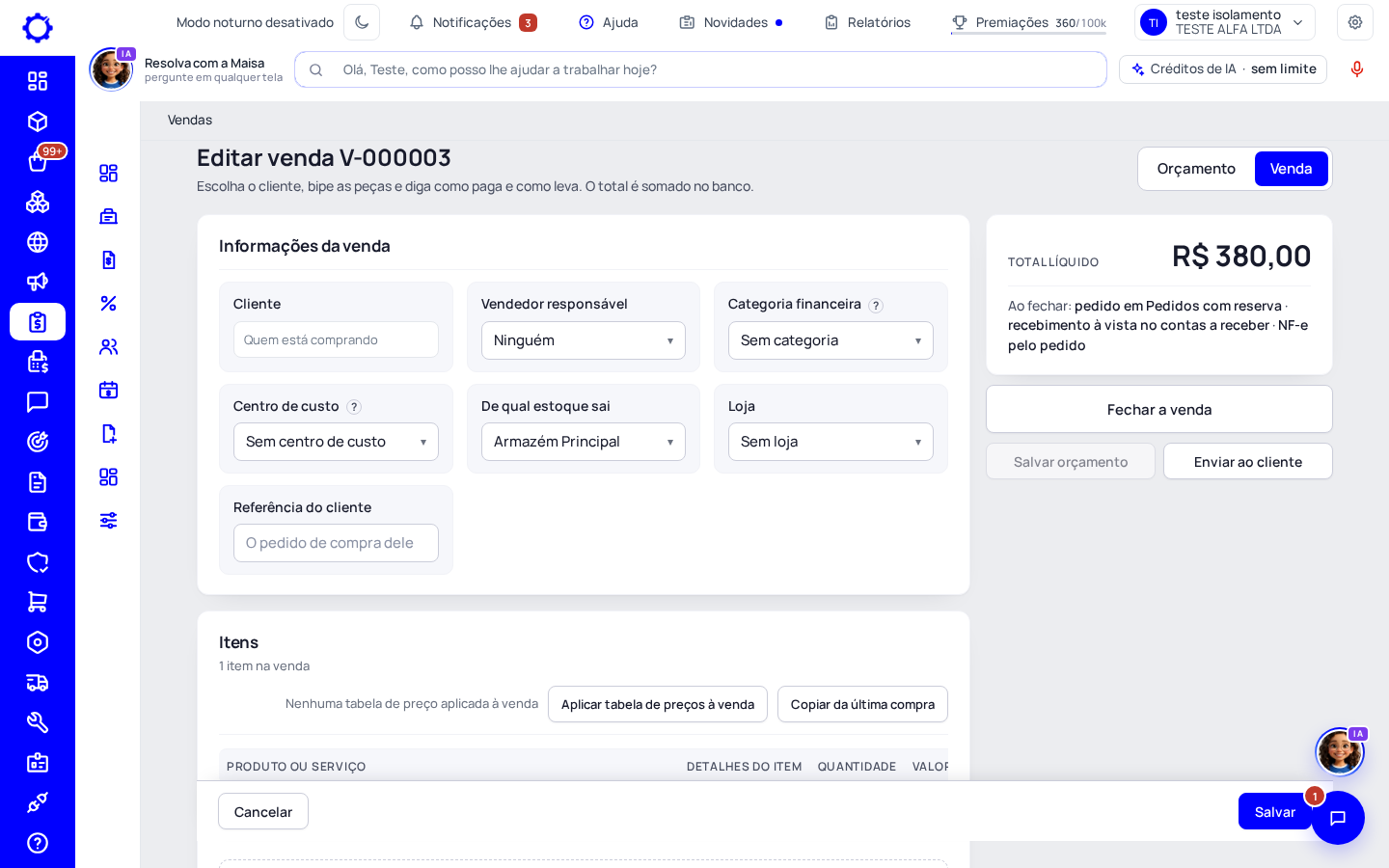Expand the TESTE ALFA LTDA account dropdown

(1225, 22)
